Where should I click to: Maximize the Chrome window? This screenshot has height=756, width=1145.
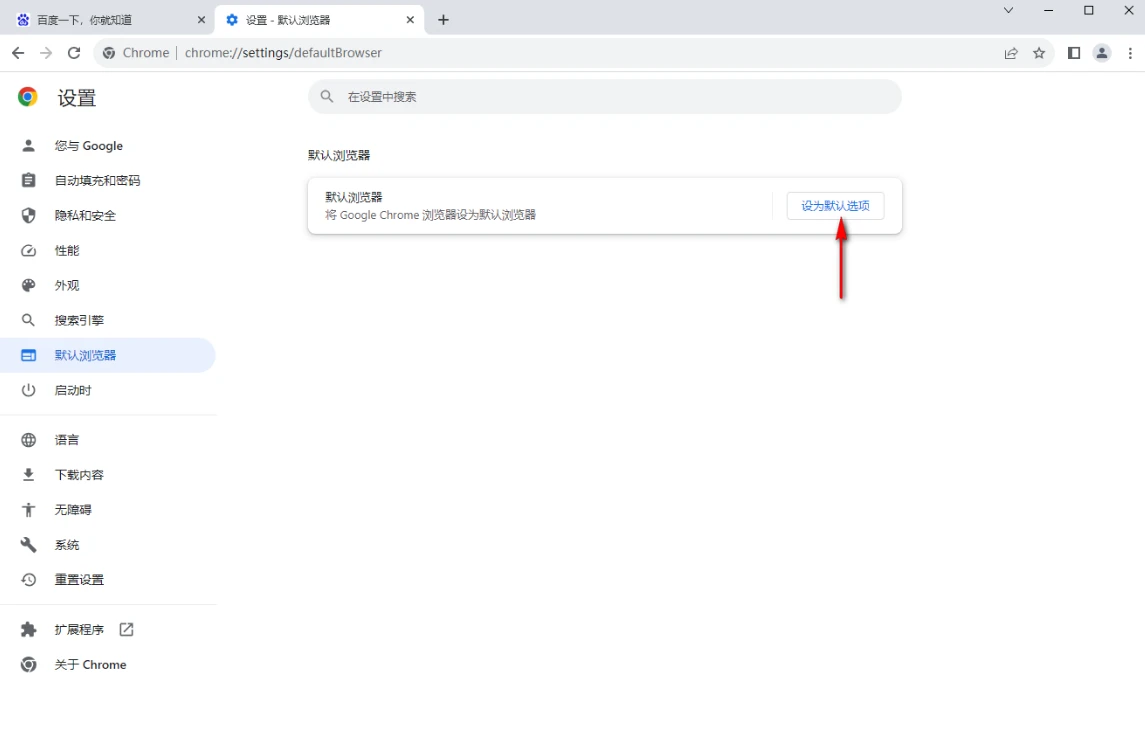click(1089, 10)
